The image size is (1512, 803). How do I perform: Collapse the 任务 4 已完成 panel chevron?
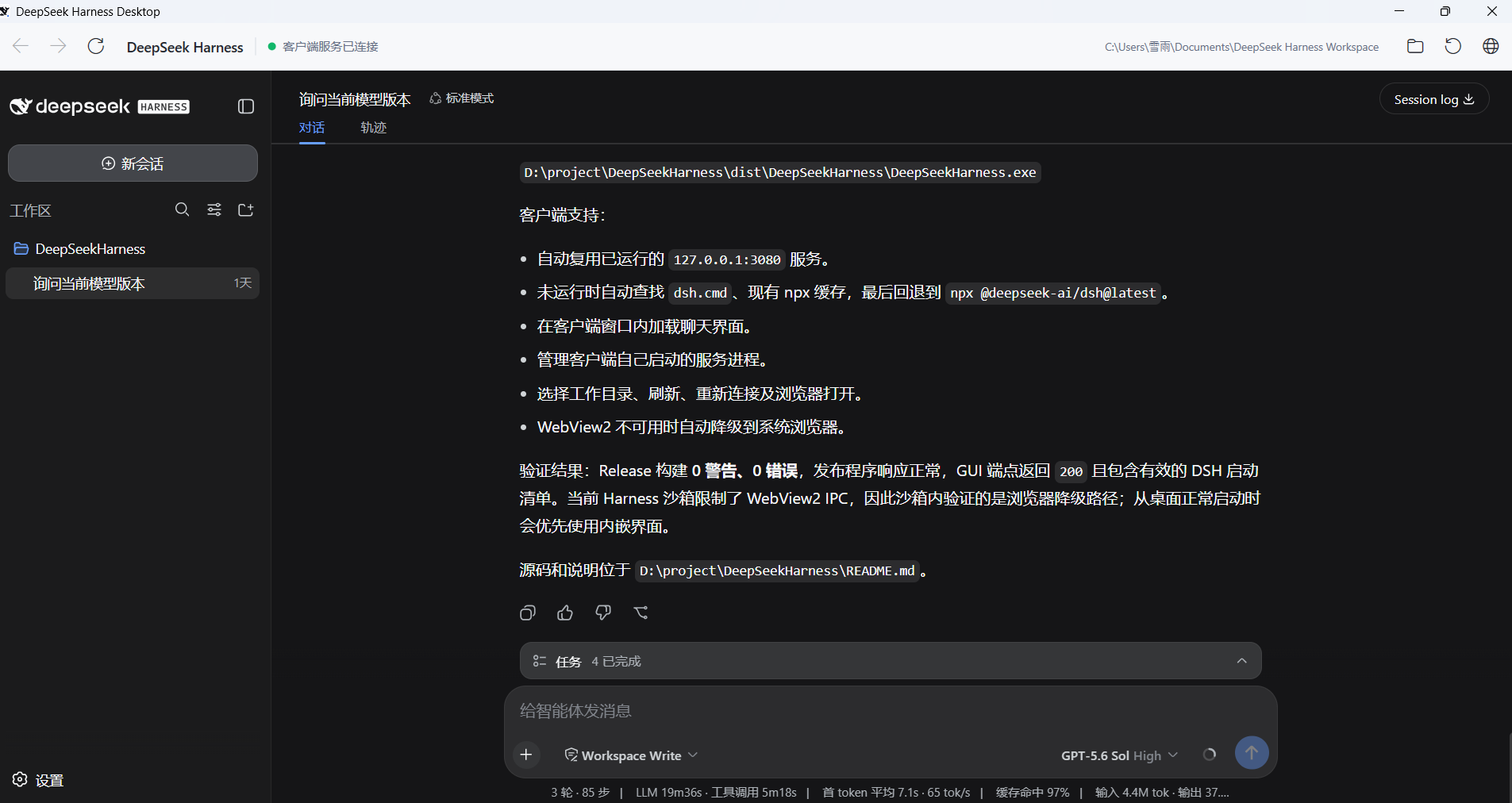coord(1241,661)
